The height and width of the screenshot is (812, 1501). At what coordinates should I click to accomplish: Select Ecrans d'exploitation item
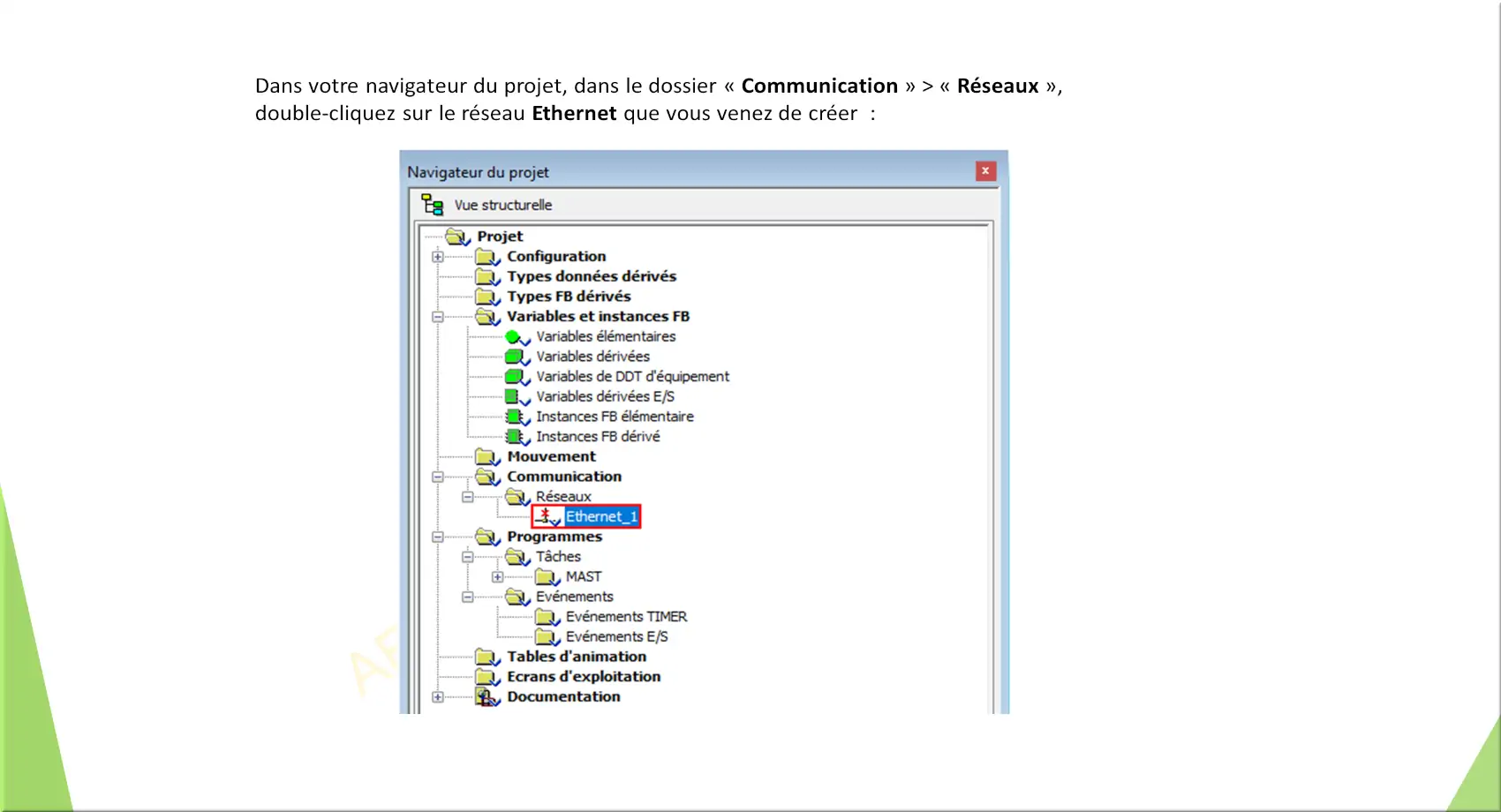point(583,677)
